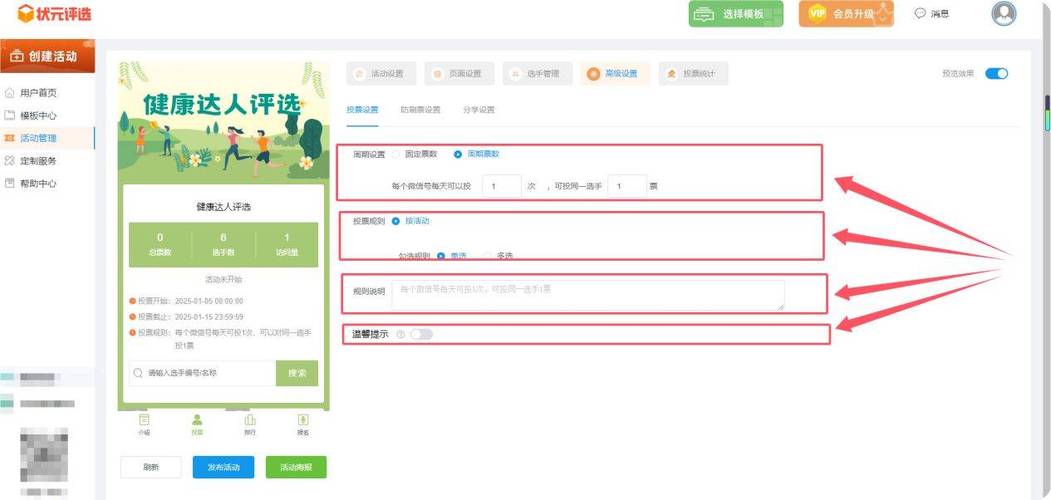Screen dimensions: 1051x500
Task: Click the 活动管理 sidebar icon
Action: [9, 138]
